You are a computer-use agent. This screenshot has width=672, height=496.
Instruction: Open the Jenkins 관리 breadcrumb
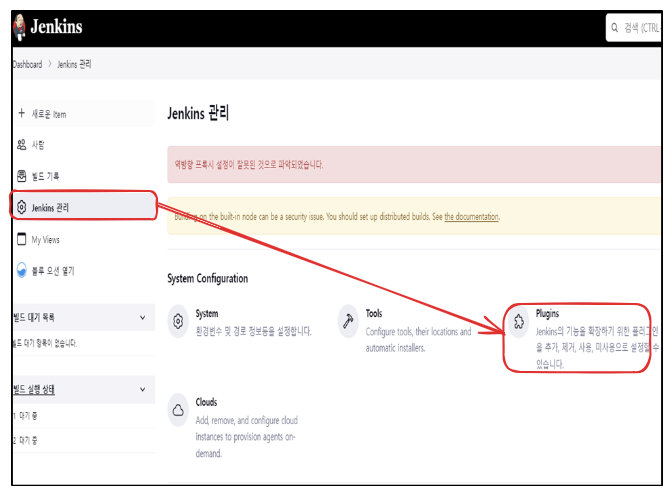click(x=74, y=64)
